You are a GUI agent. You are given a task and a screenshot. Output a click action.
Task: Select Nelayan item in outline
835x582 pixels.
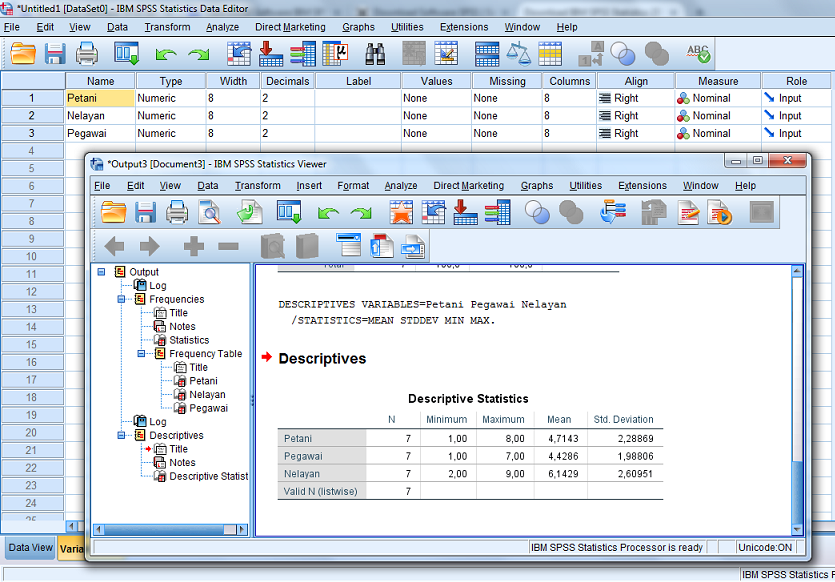coord(207,395)
